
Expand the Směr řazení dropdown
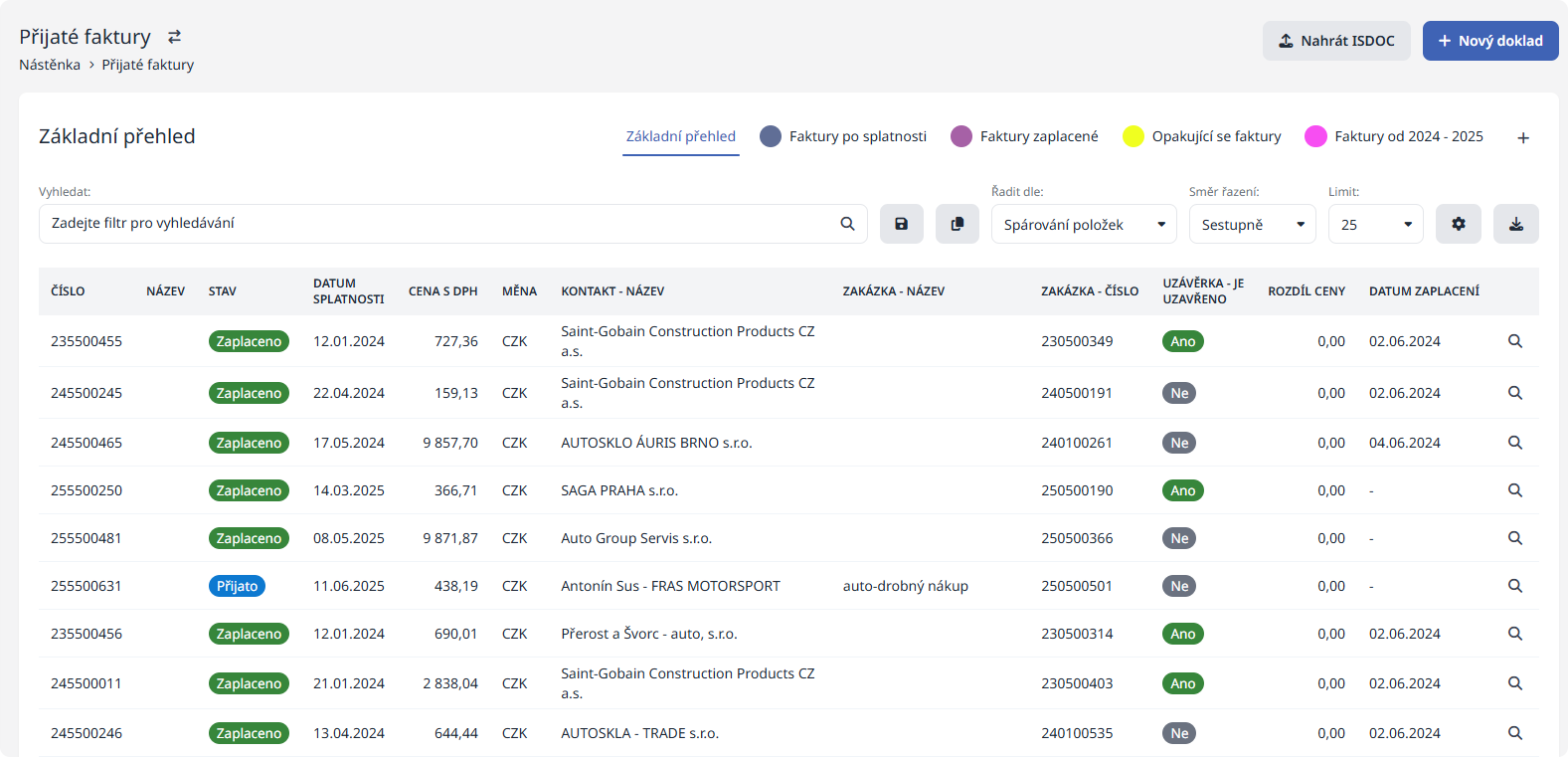coord(1251,225)
